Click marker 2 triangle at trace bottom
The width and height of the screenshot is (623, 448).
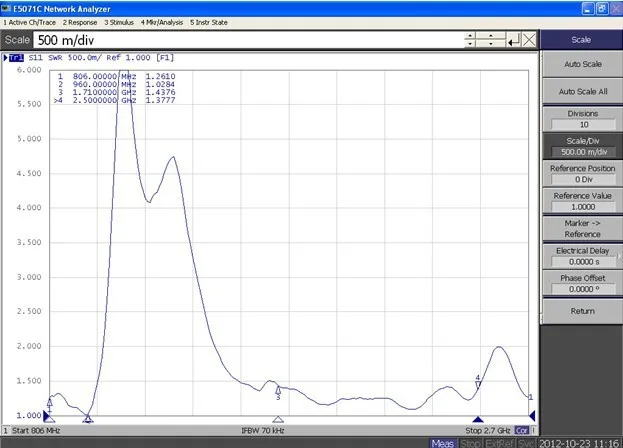[88, 418]
